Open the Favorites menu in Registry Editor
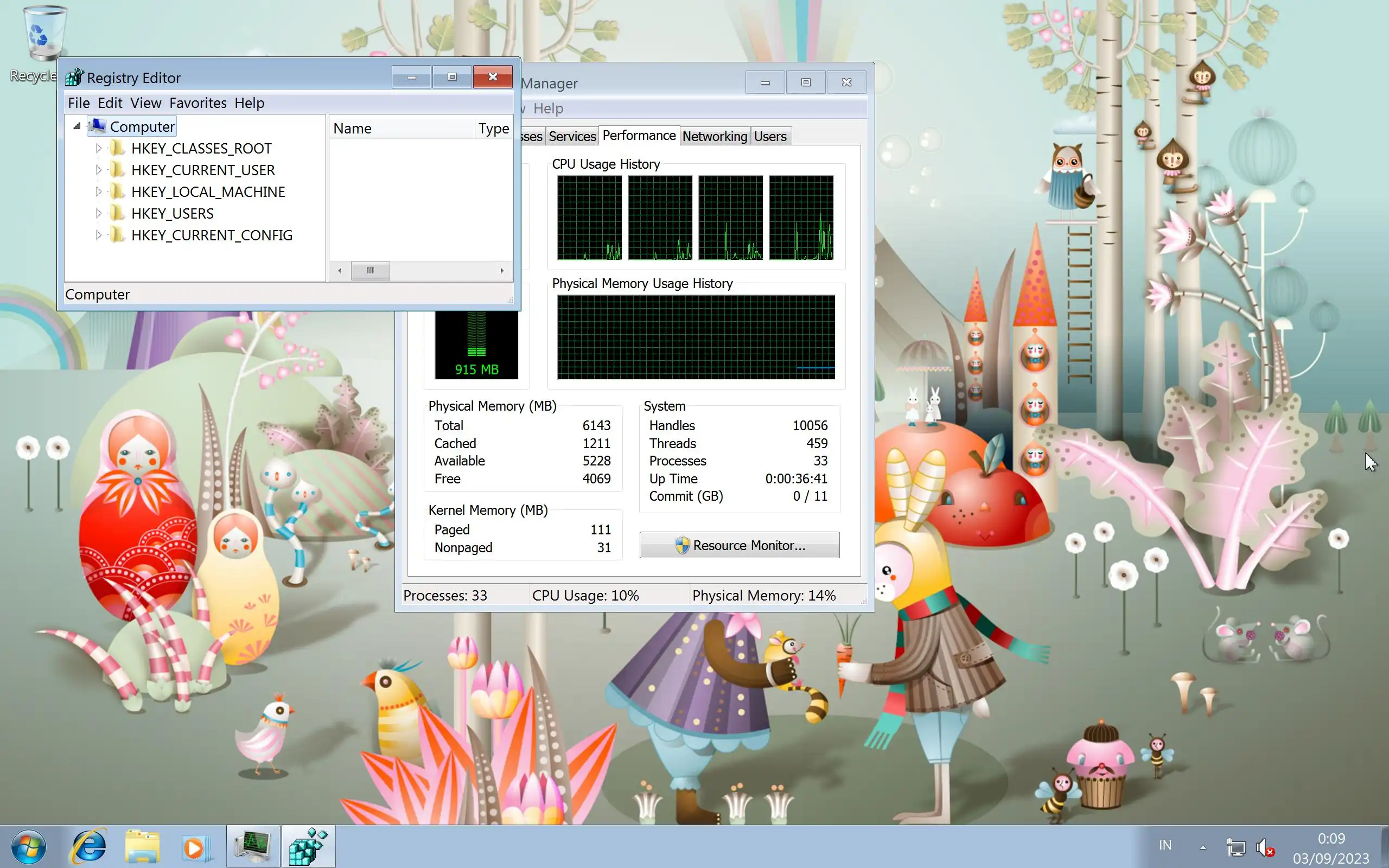The image size is (1389, 868). [x=197, y=103]
